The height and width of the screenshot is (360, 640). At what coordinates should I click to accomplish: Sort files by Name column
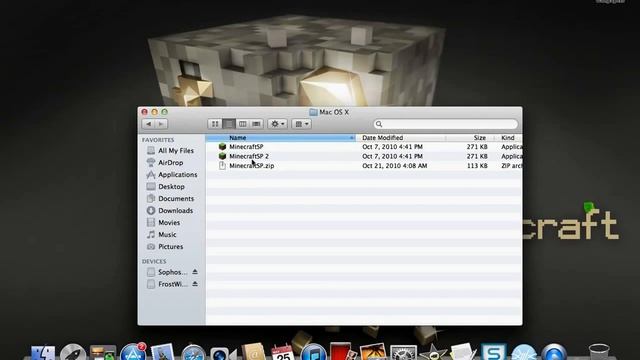tap(280, 138)
